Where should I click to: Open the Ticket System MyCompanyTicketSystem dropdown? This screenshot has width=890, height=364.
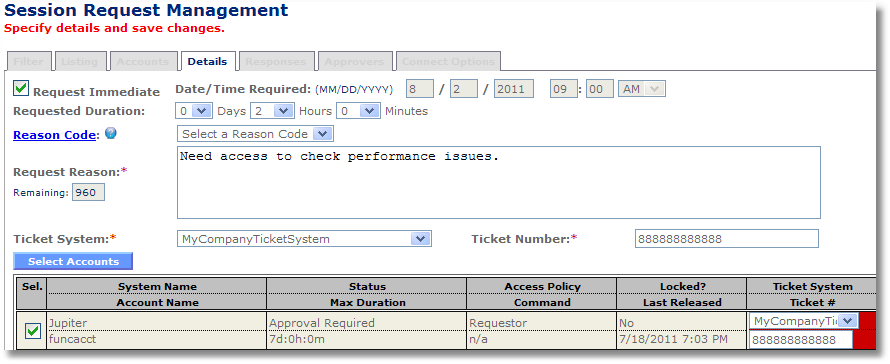click(304, 239)
